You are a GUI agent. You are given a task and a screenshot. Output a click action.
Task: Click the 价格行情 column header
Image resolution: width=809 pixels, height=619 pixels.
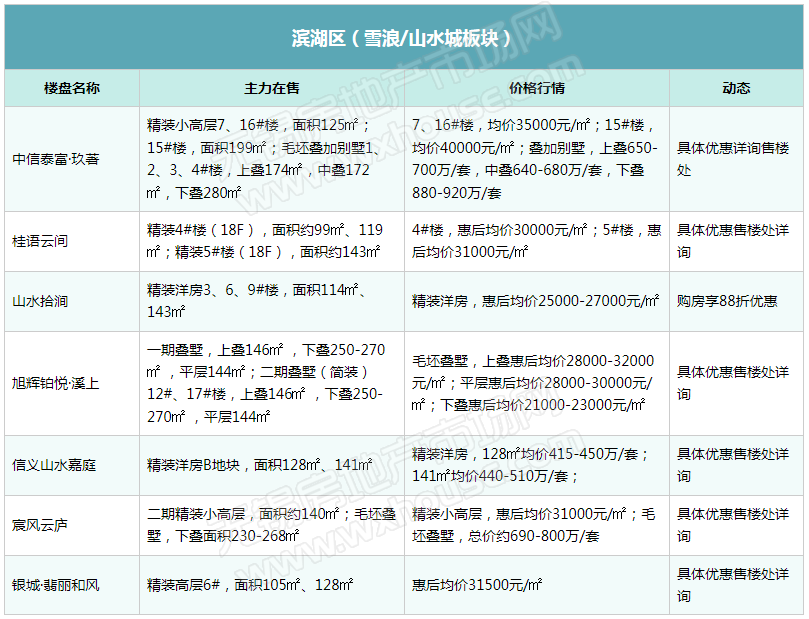(x=536, y=88)
